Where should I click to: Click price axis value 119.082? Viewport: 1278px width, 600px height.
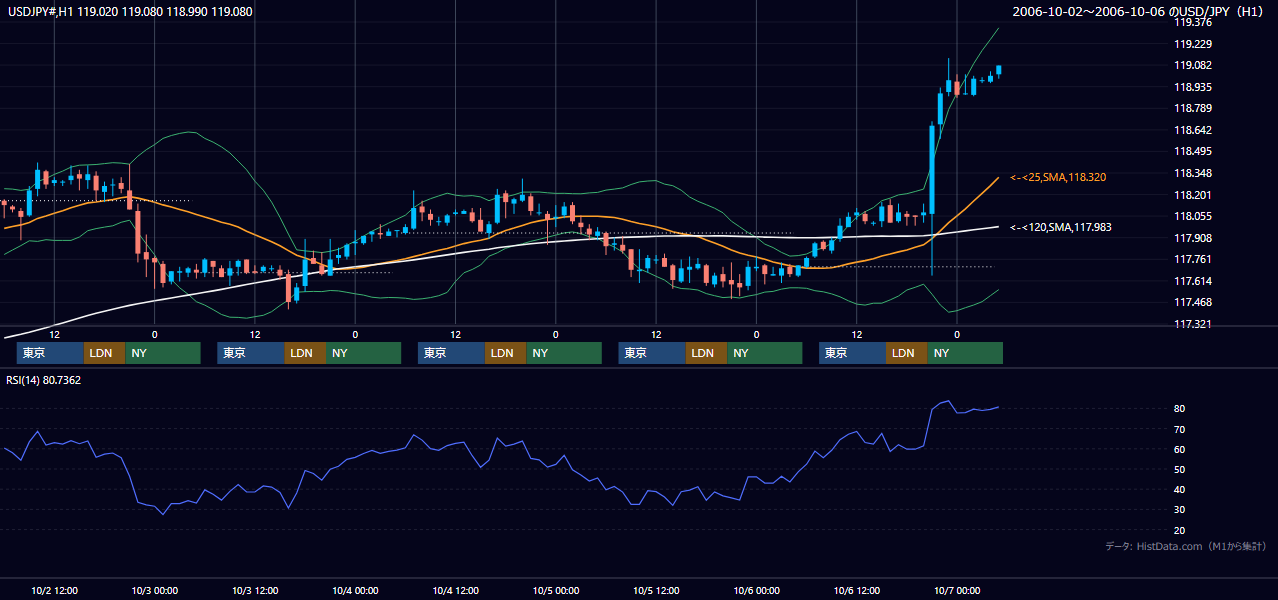click(x=1192, y=65)
